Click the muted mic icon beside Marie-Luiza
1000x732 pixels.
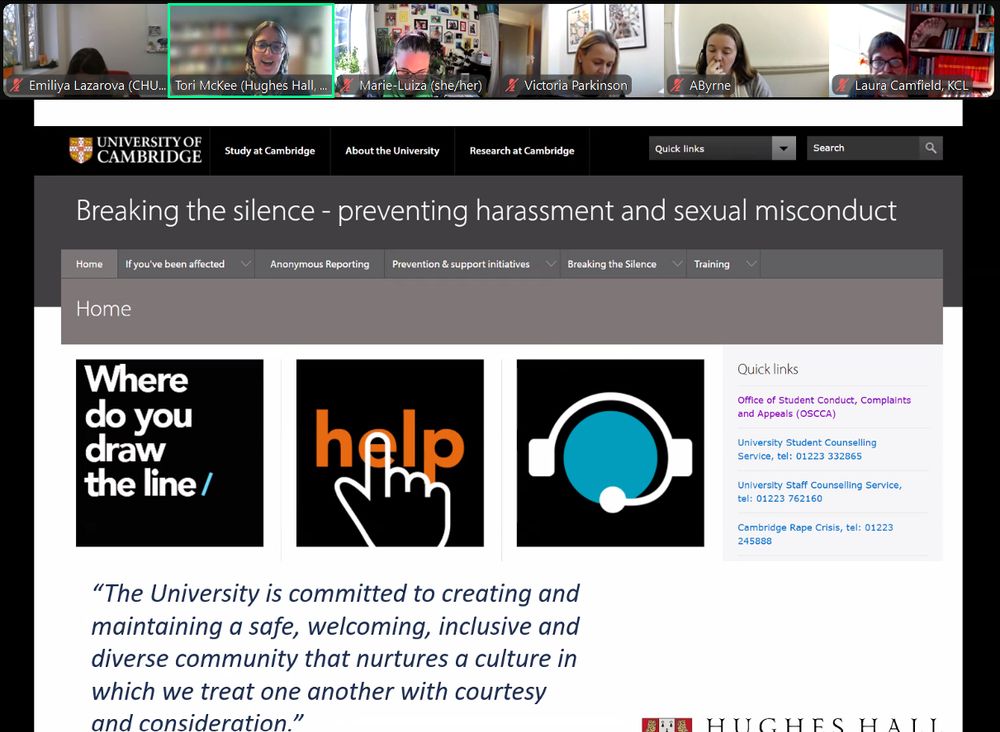pos(347,85)
